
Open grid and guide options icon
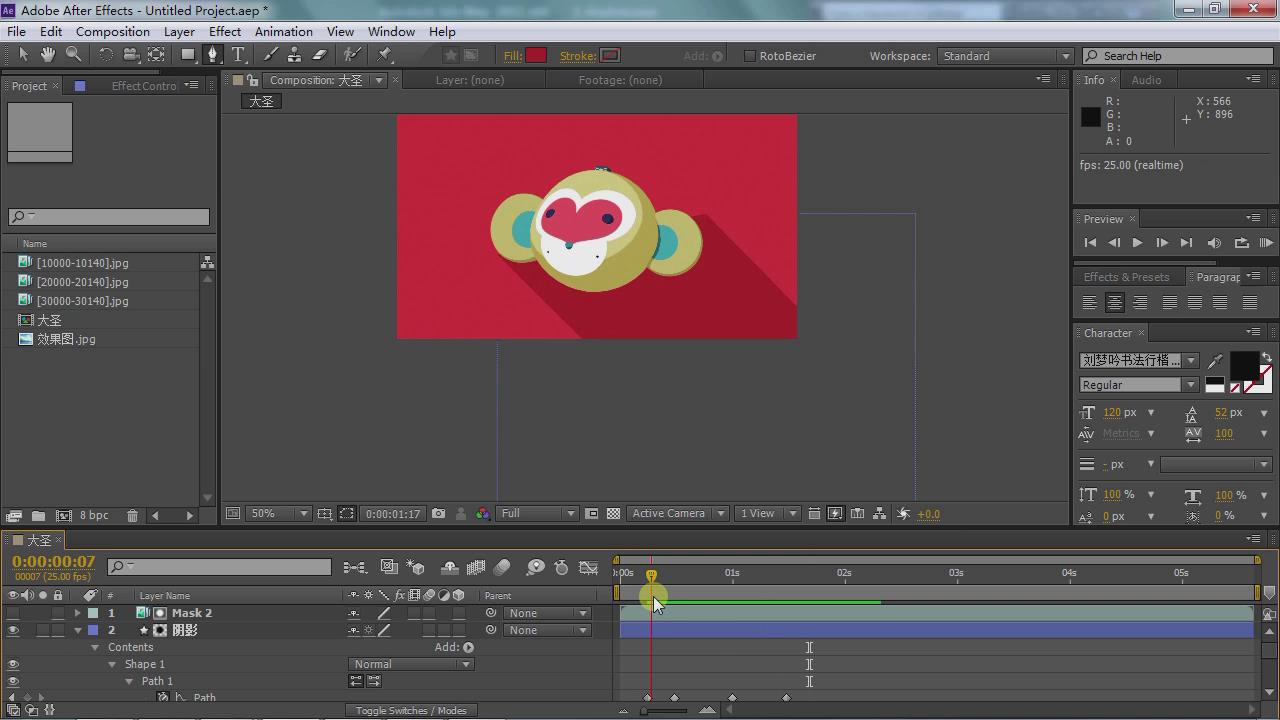click(325, 514)
